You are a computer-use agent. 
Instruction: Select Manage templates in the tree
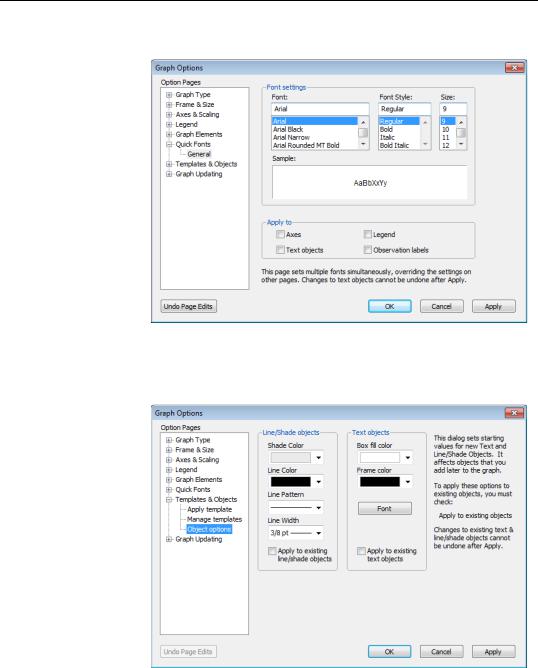pyautogui.click(x=214, y=519)
